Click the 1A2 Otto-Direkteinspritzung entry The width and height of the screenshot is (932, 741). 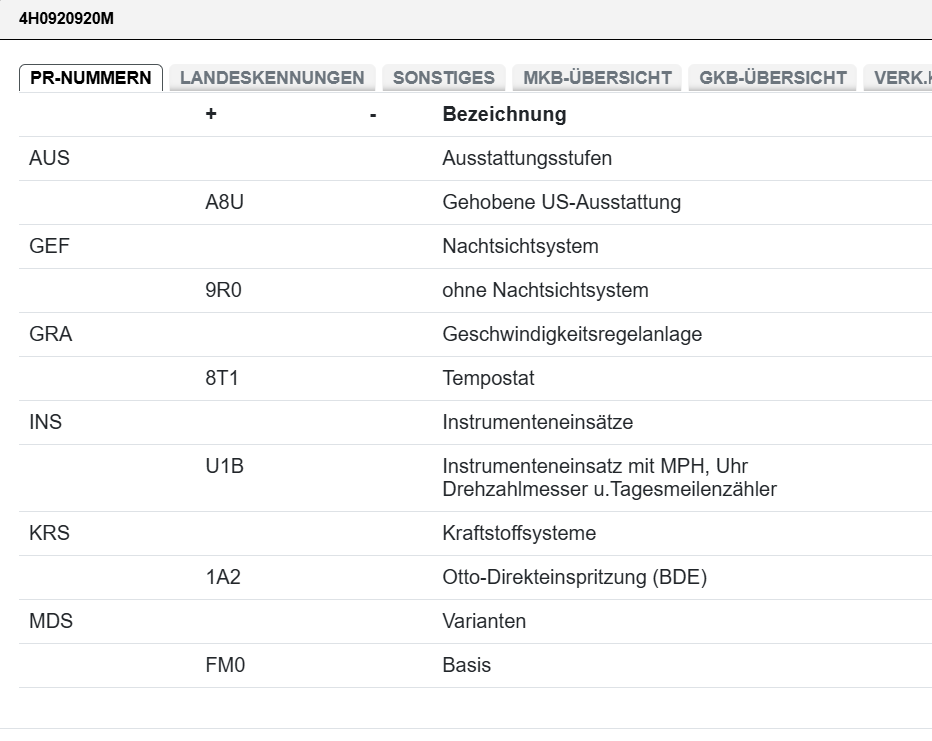pos(223,577)
